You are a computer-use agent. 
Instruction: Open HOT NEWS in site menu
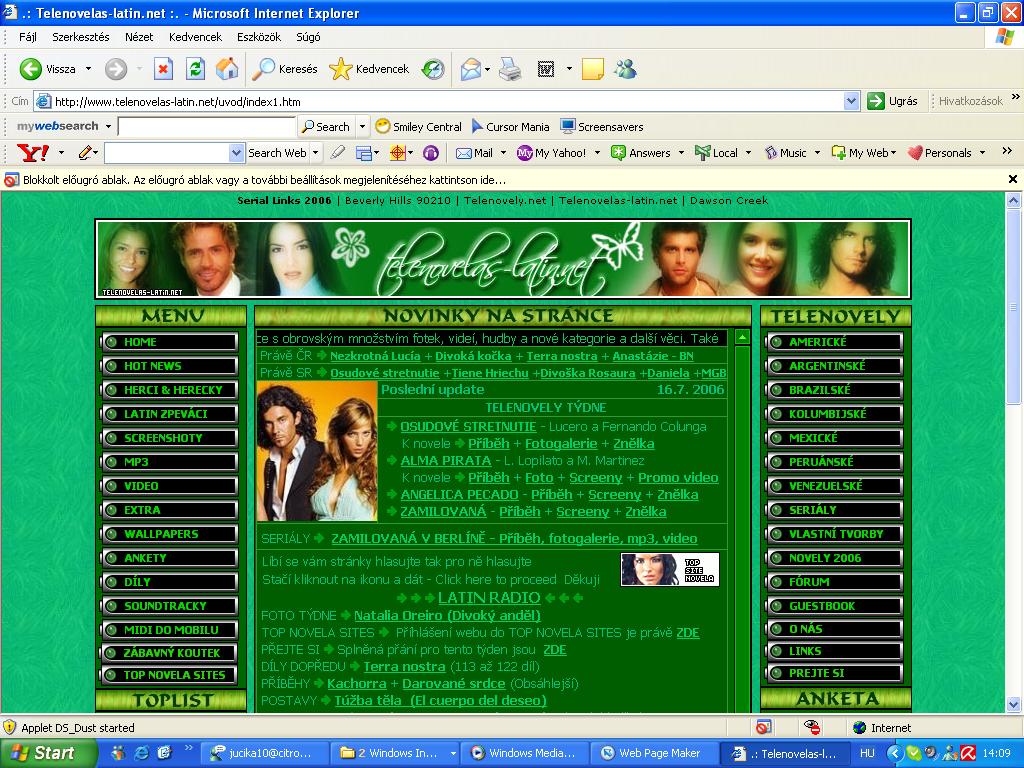(x=170, y=366)
